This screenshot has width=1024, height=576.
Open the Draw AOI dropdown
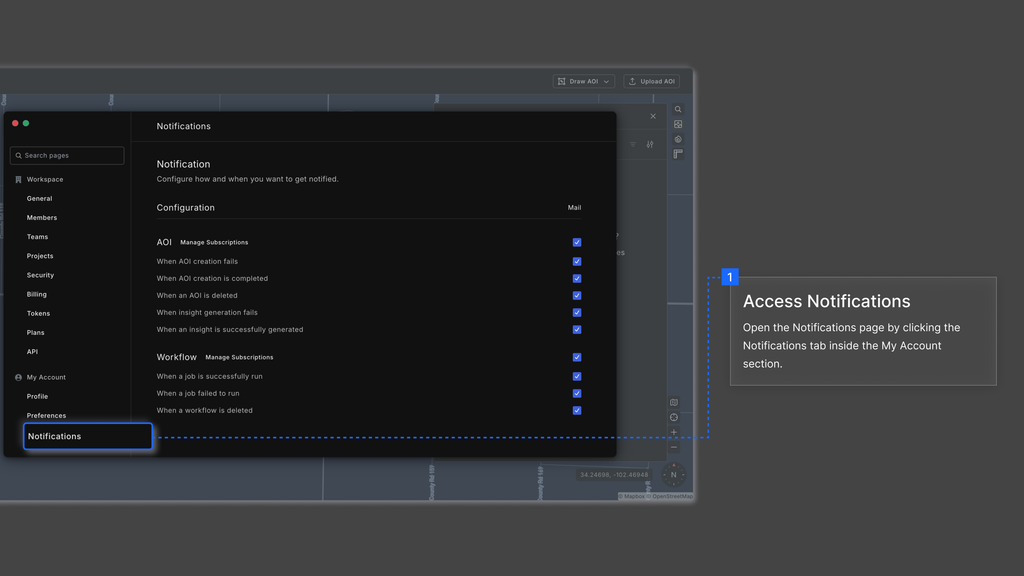[x=584, y=82]
